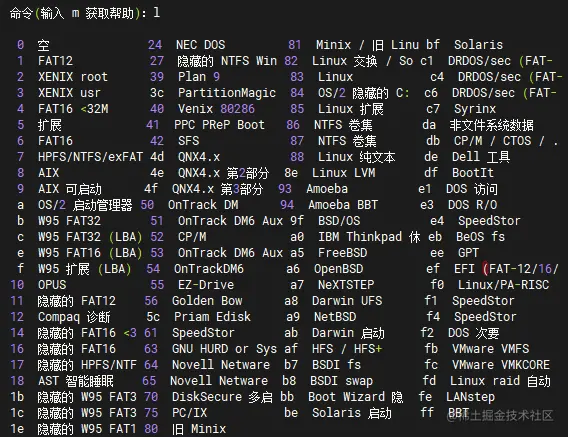The image size is (568, 437).
Task: Click the "AIX 可启动" entry
Action: pos(70,189)
